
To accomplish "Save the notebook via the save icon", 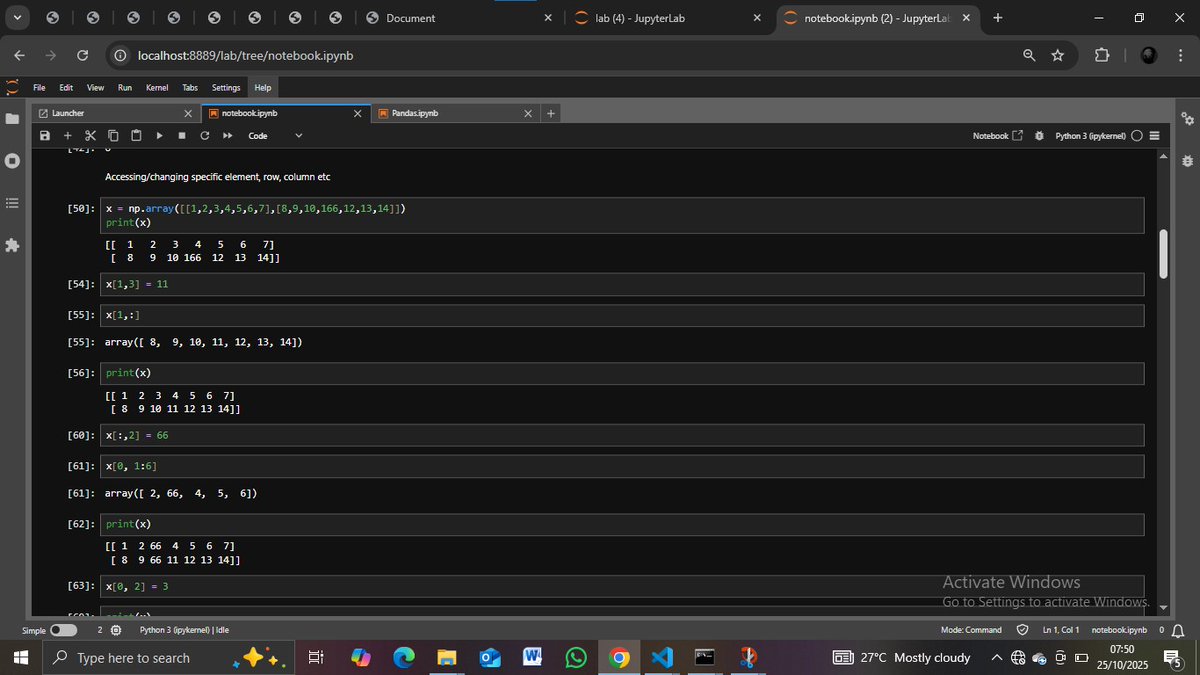I will click(44, 135).
